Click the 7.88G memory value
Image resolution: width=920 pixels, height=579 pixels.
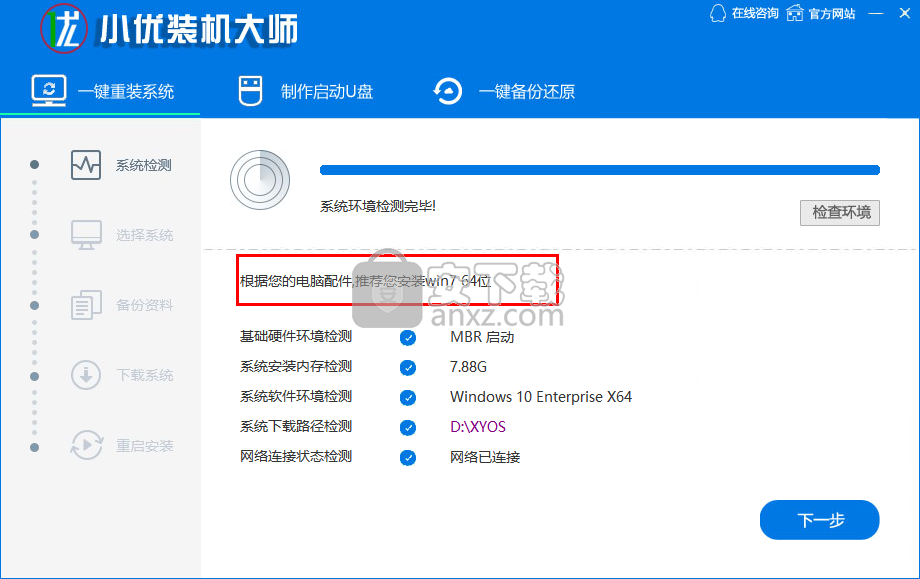pos(468,367)
